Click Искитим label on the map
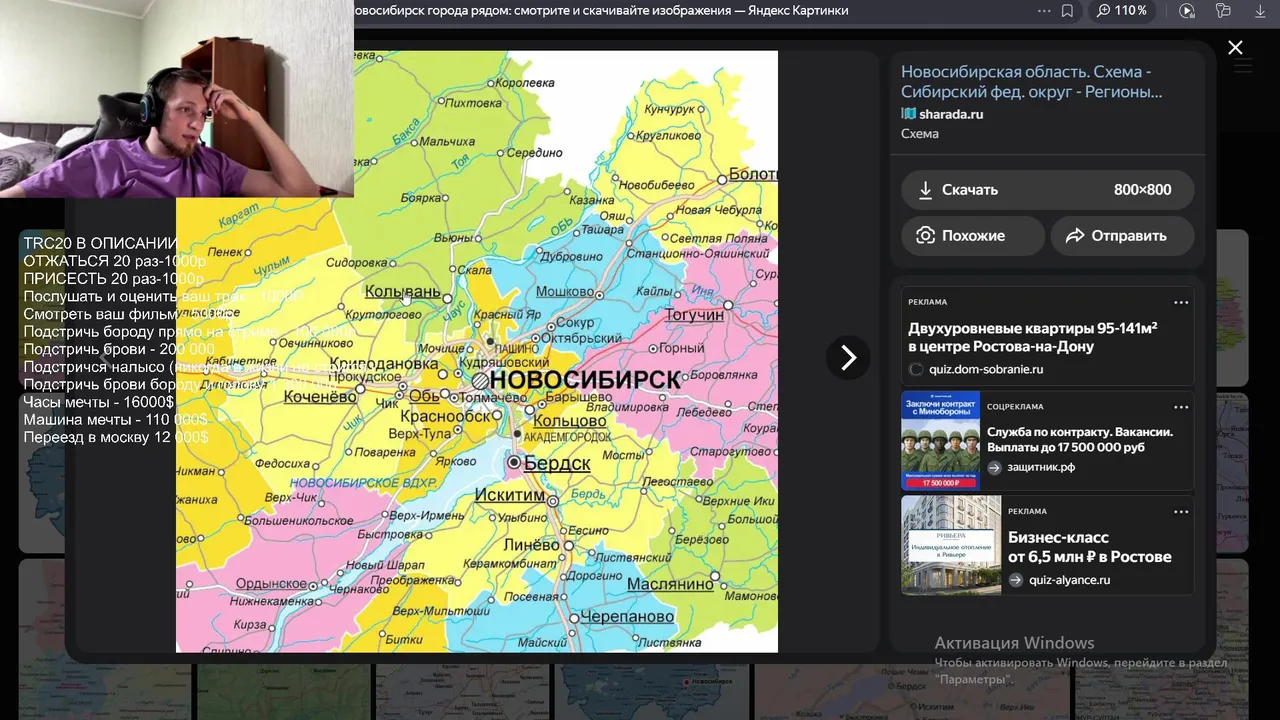1280x720 pixels. pyautogui.click(x=510, y=495)
